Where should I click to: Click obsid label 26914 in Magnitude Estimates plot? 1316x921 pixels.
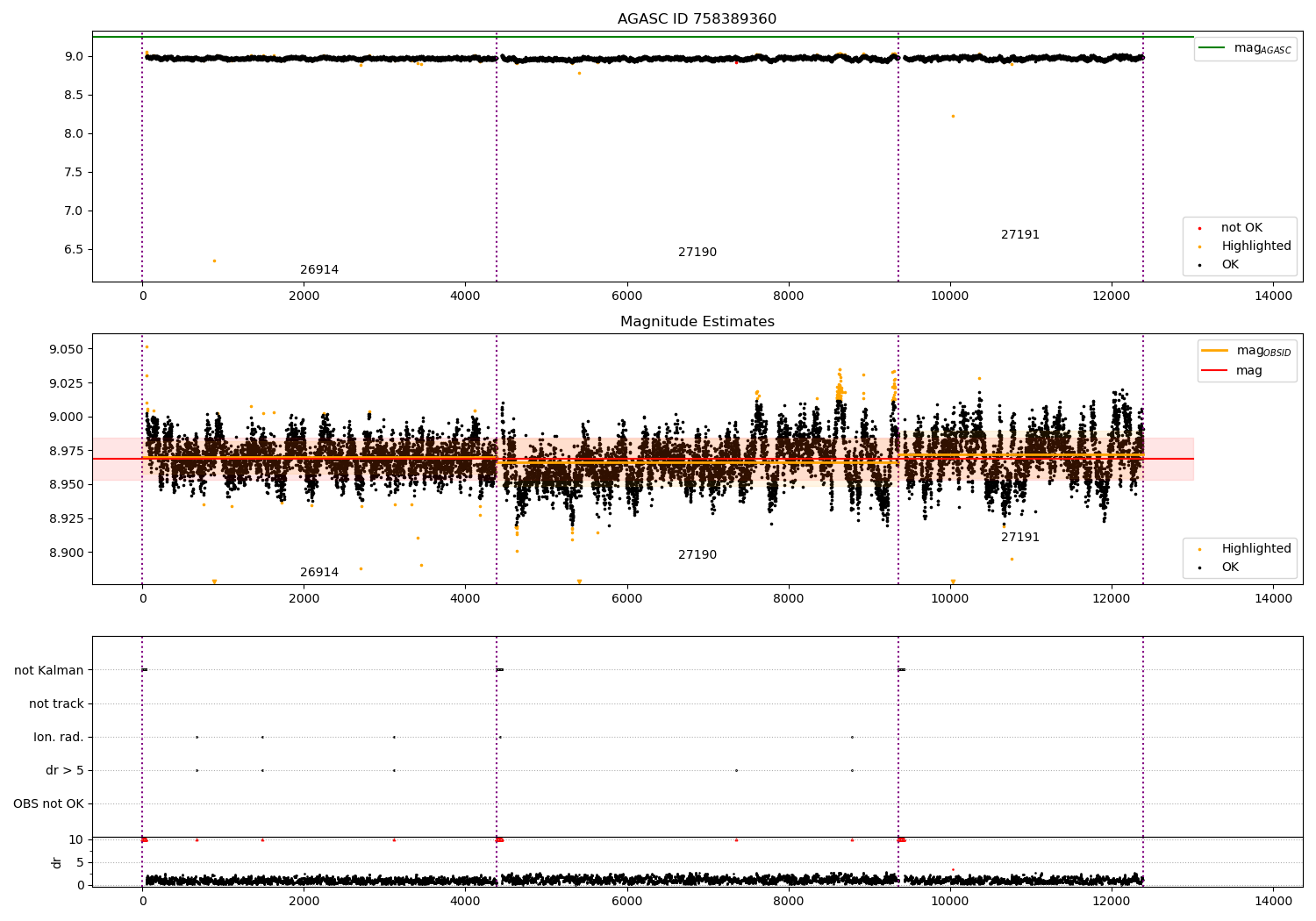[319, 573]
